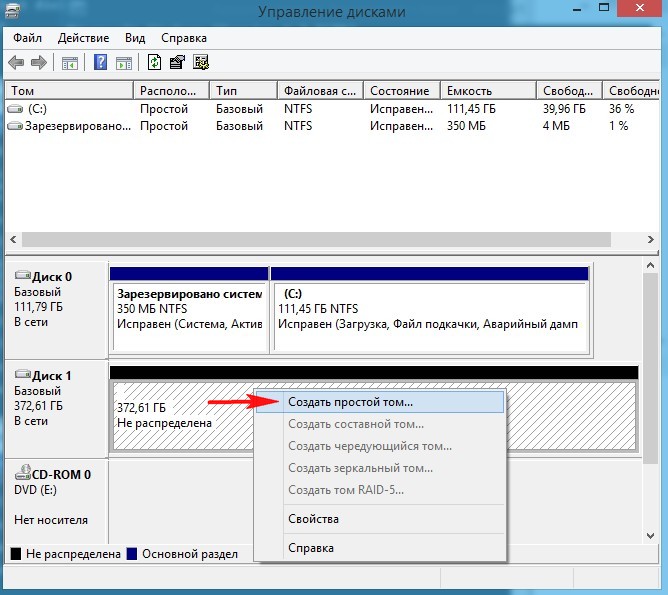Open help via blue question mark icon
The height and width of the screenshot is (595, 668).
point(100,62)
